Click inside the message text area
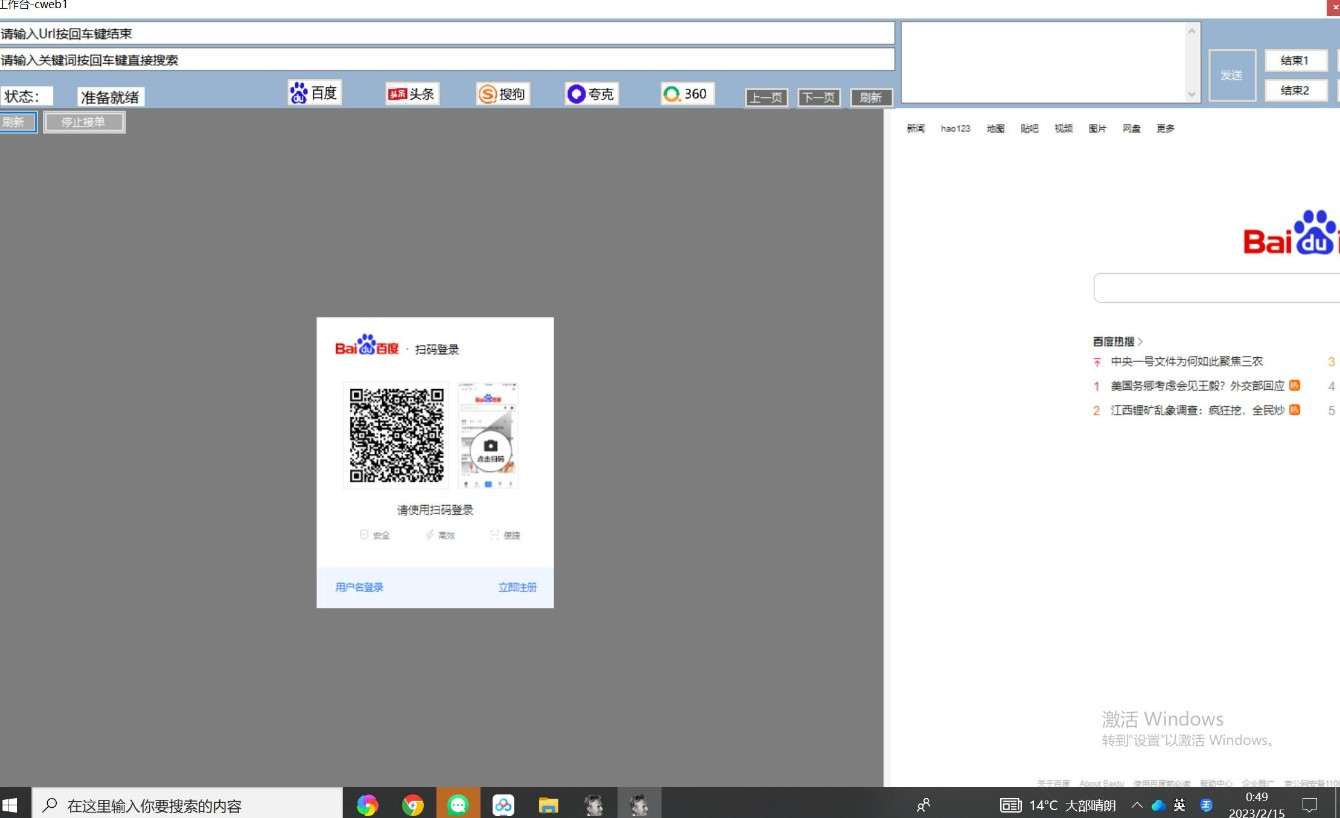Image resolution: width=1340 pixels, height=818 pixels. coord(1043,62)
